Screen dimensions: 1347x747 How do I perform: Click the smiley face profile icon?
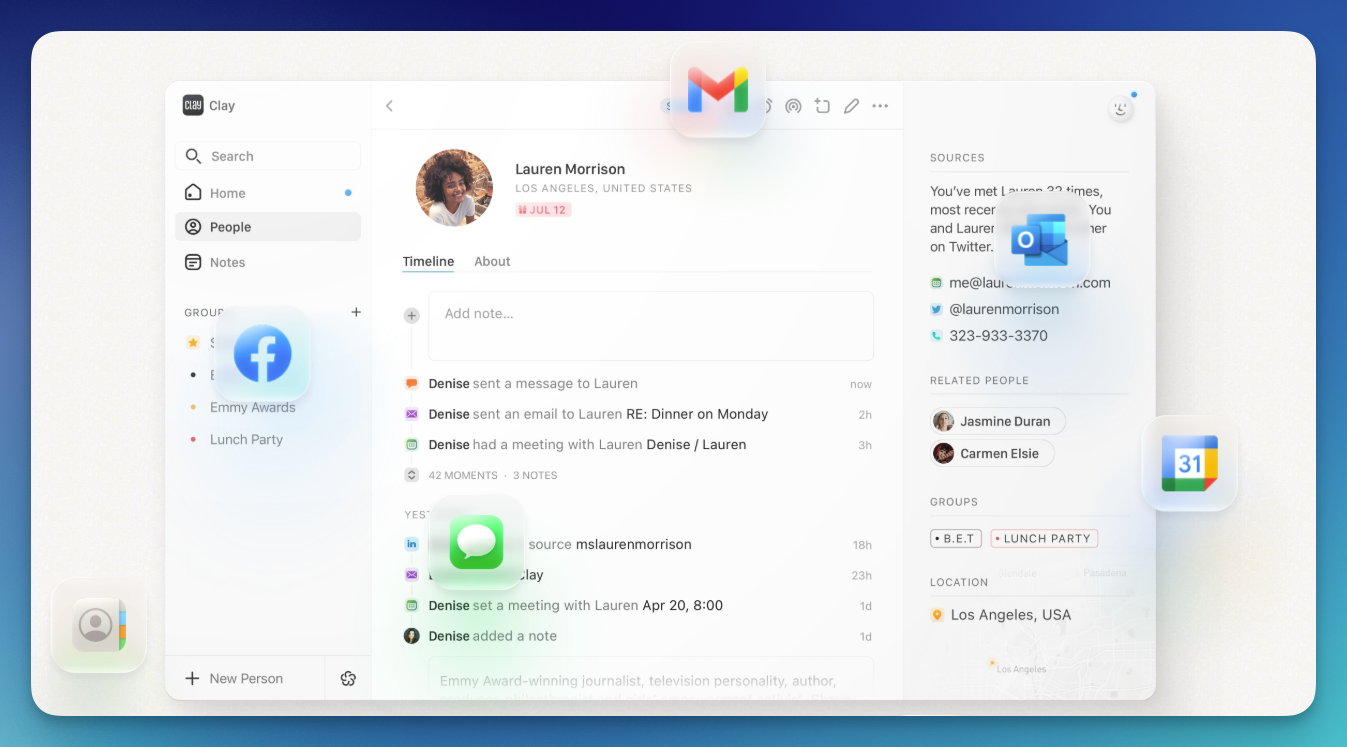tap(1120, 109)
